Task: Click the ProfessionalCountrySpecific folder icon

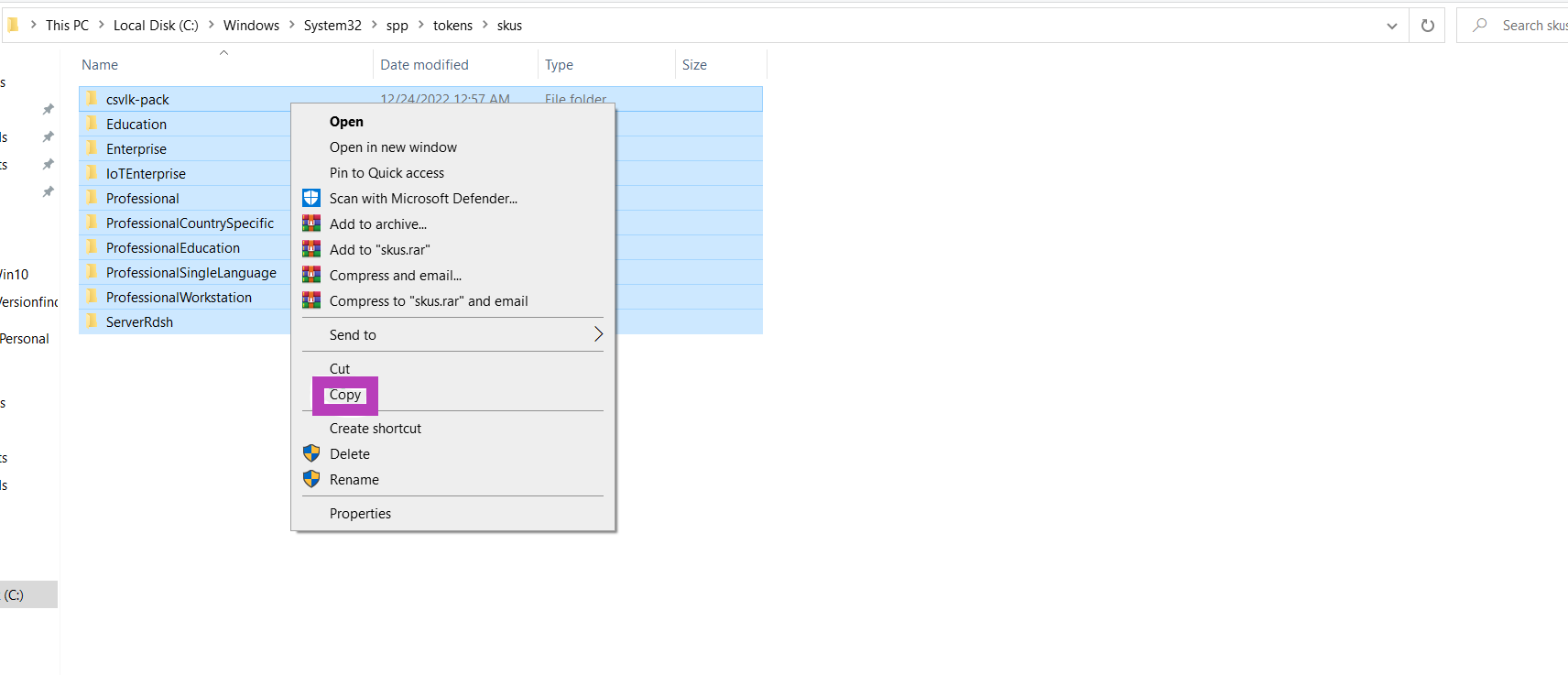Action: pyautogui.click(x=92, y=222)
